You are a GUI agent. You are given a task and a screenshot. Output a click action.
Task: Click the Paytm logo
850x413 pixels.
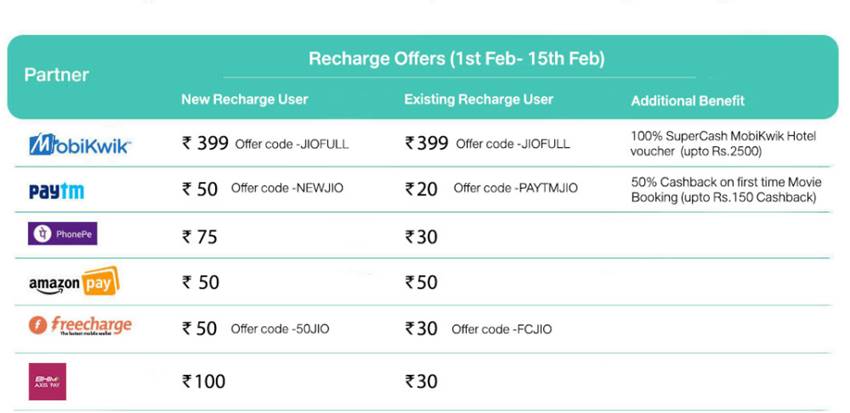(x=57, y=190)
